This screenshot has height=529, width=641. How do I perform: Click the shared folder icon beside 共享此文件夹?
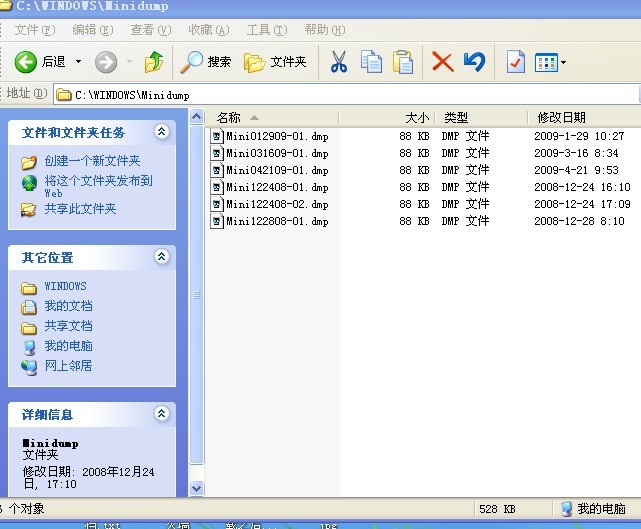[28, 210]
